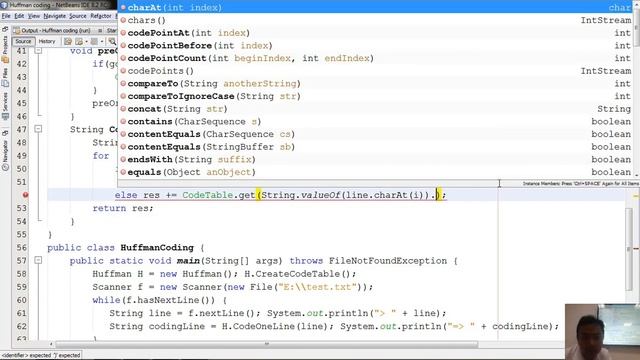Screen dimensions: 640x360
Task: Choose contains(CharSequence s) completion item
Action: [x=376, y=121]
